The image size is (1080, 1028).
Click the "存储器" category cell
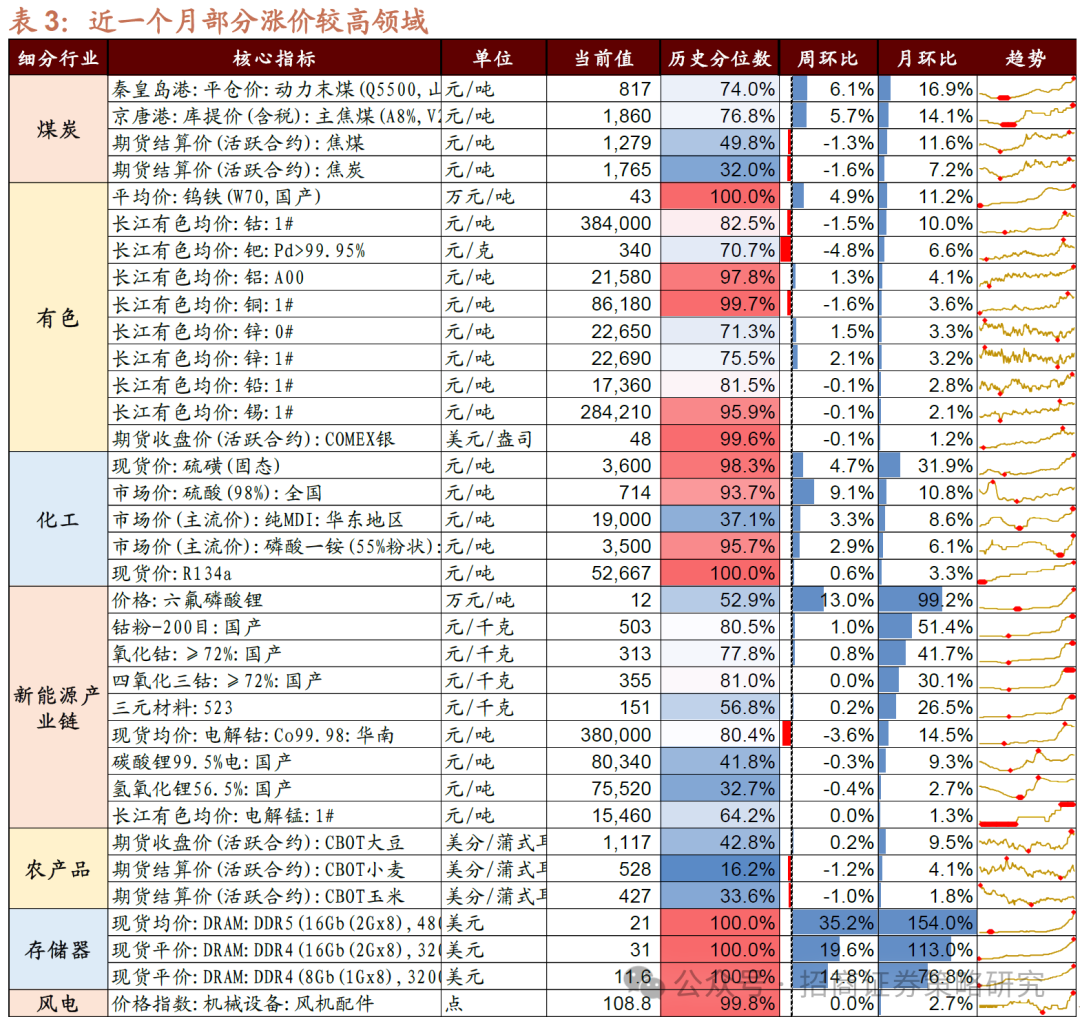pyautogui.click(x=58, y=949)
